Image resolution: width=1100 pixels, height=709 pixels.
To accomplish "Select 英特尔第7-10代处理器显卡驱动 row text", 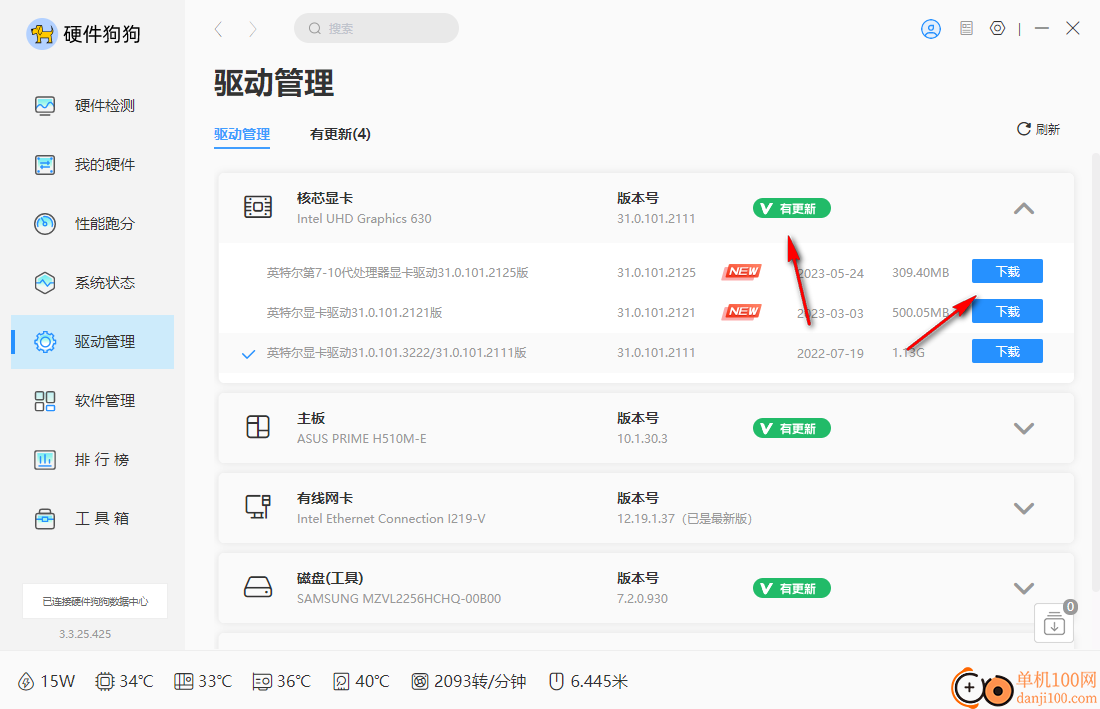I will [x=398, y=272].
